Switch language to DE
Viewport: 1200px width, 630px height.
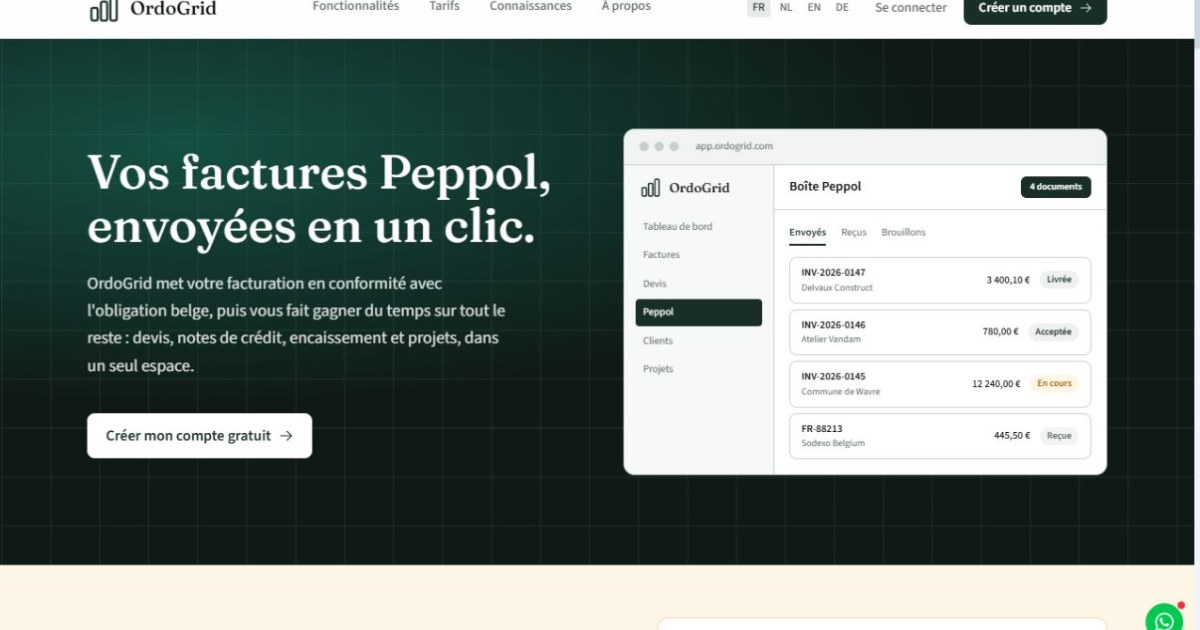pos(842,7)
